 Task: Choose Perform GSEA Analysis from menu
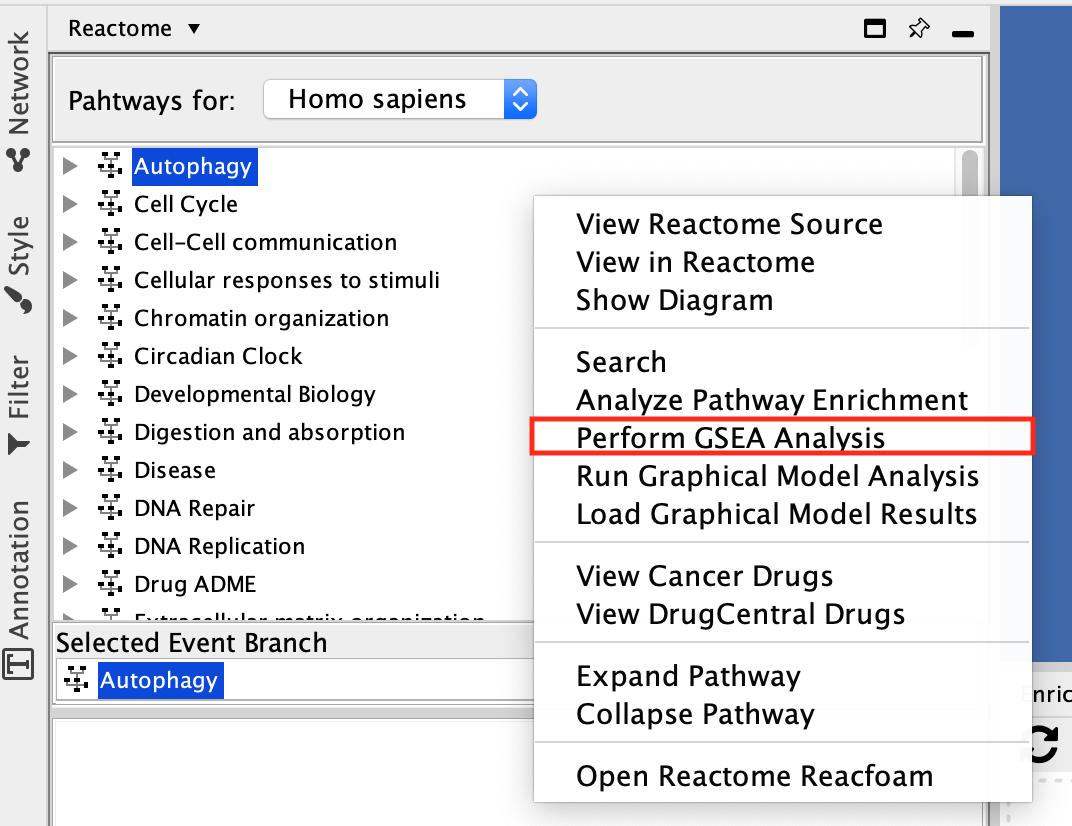click(730, 438)
